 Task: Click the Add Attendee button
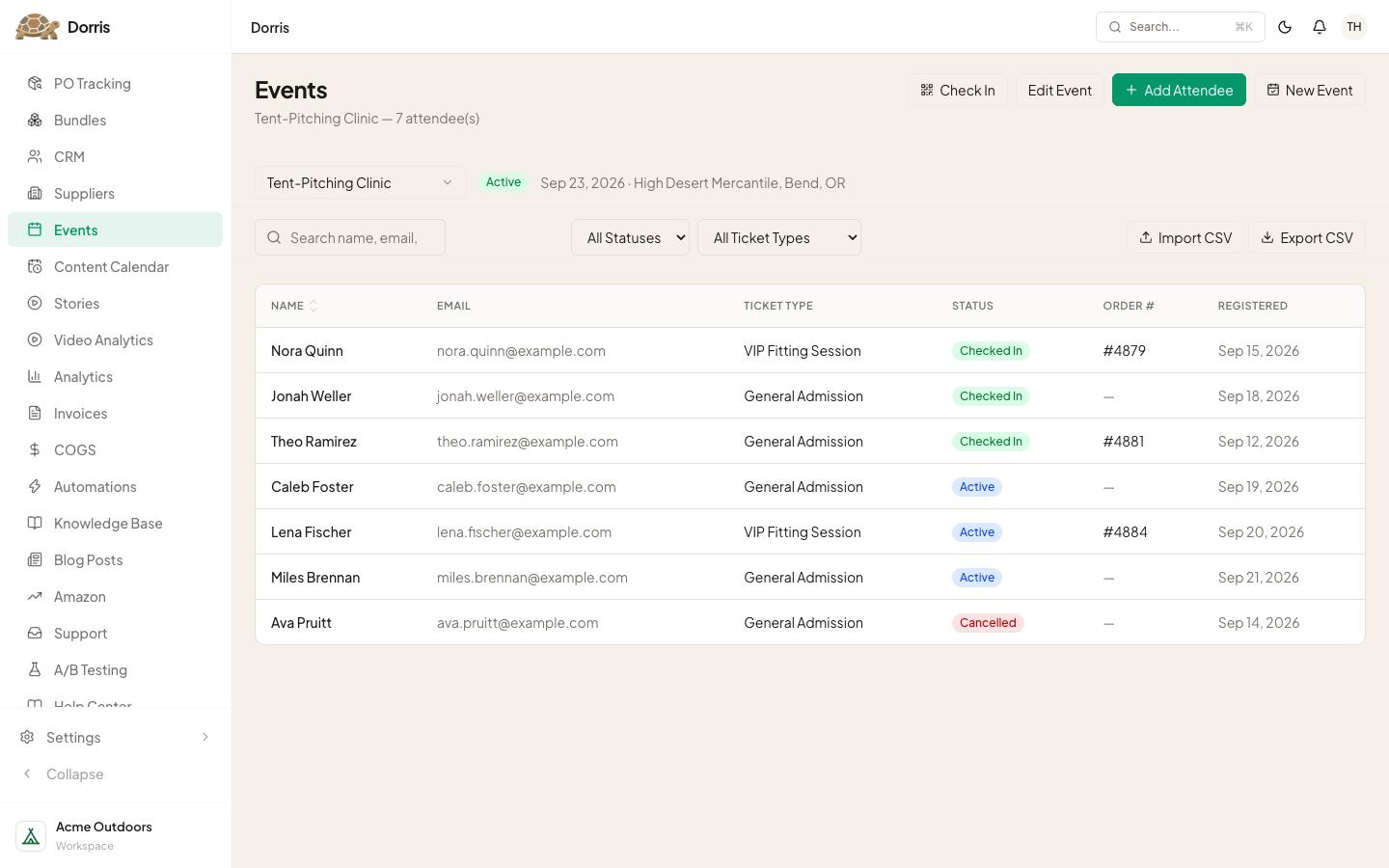point(1179,90)
